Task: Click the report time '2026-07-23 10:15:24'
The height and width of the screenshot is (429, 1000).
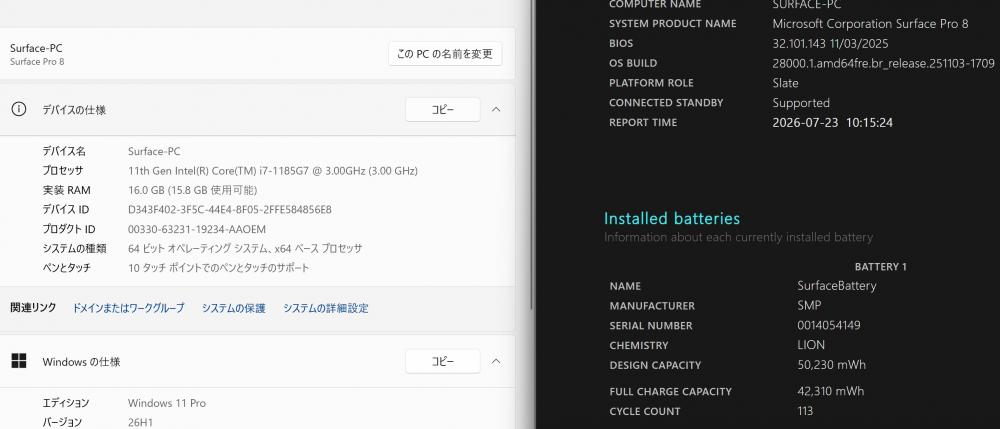Action: coord(832,122)
